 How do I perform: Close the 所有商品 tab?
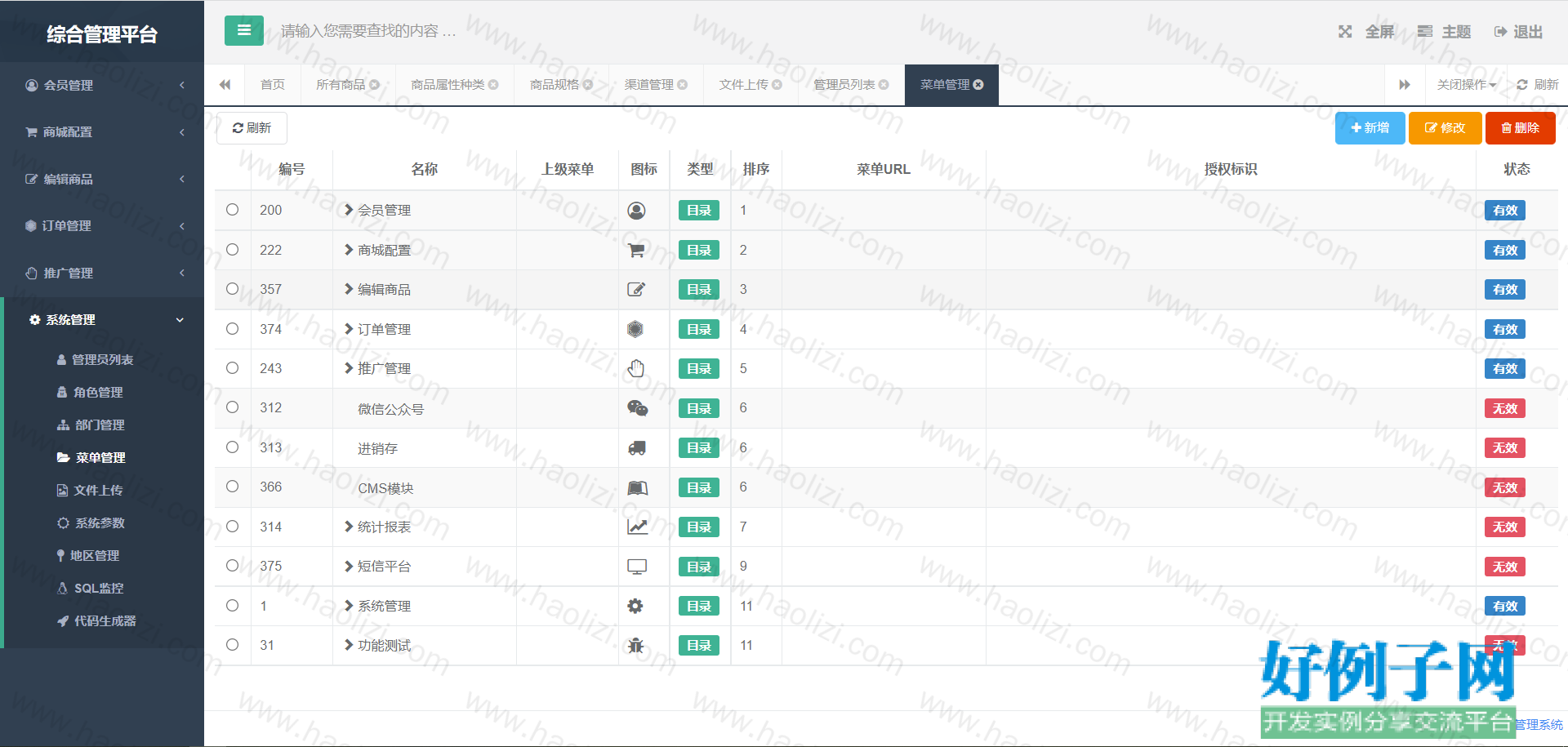(374, 85)
